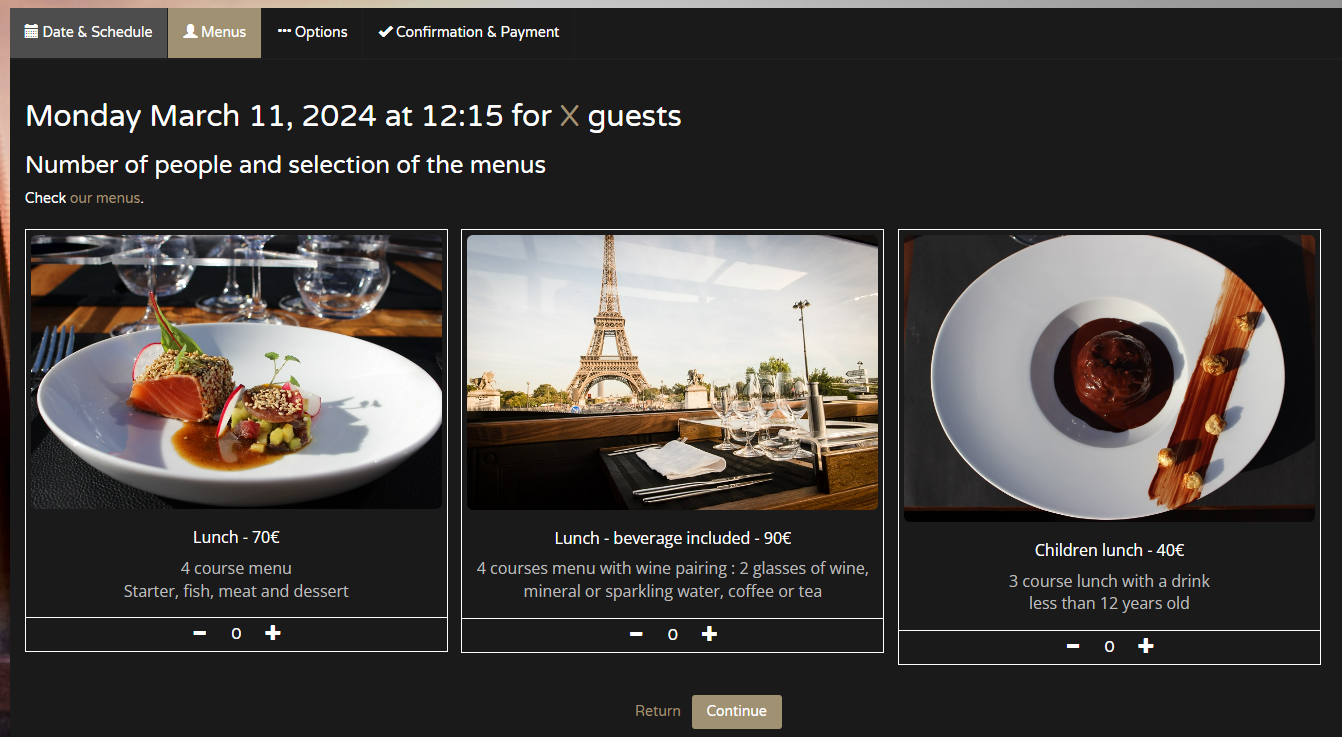This screenshot has height=737, width=1342.
Task: Click the chocolate dessert plate photo
Action: [1109, 378]
